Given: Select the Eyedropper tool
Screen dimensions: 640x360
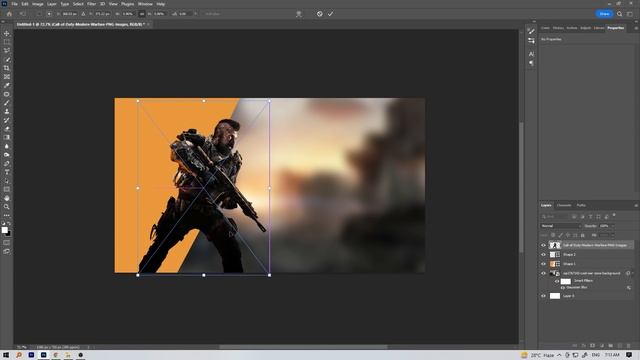Looking at the screenshot, I should [7, 85].
